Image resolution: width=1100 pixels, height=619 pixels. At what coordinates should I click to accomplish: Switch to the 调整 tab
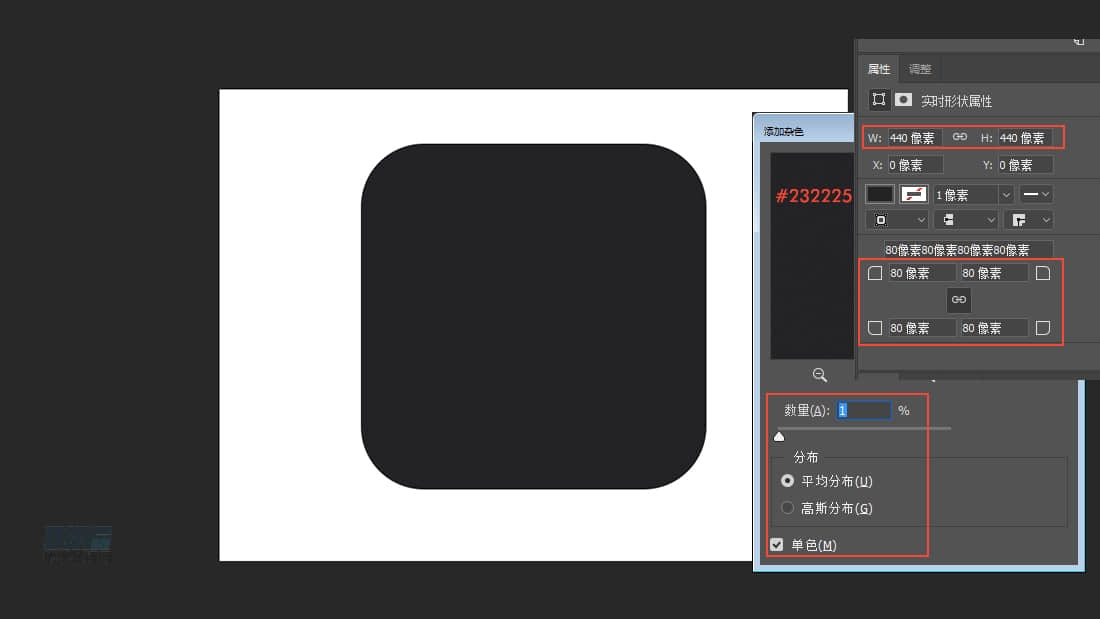point(920,69)
